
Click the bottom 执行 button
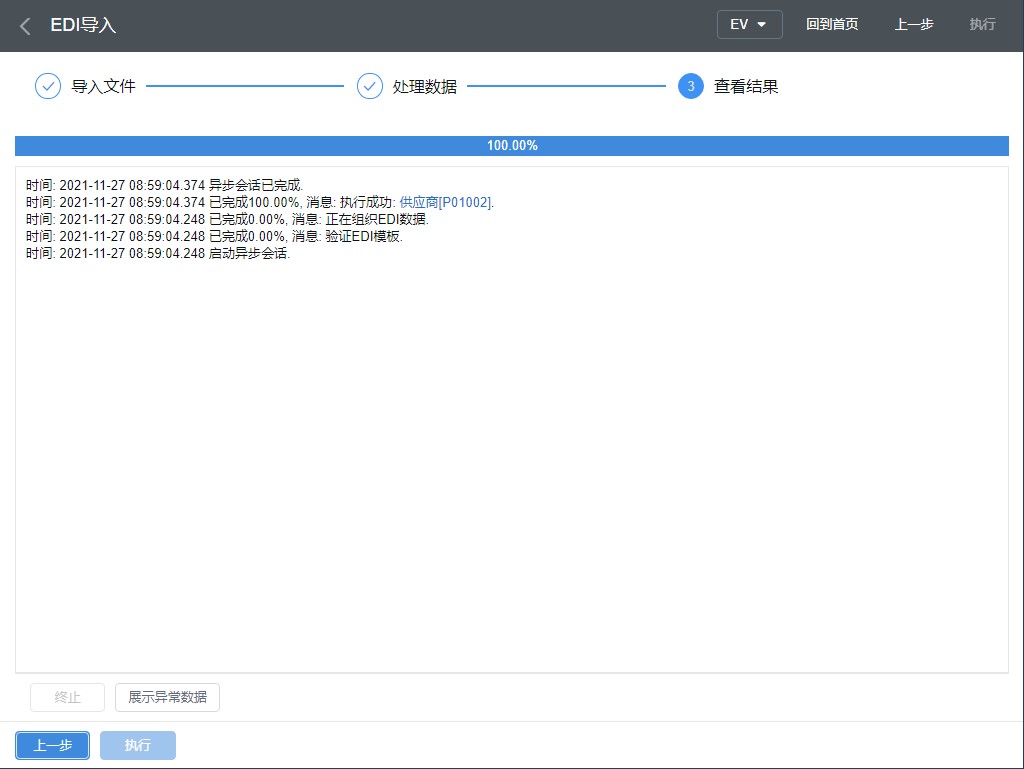[138, 745]
